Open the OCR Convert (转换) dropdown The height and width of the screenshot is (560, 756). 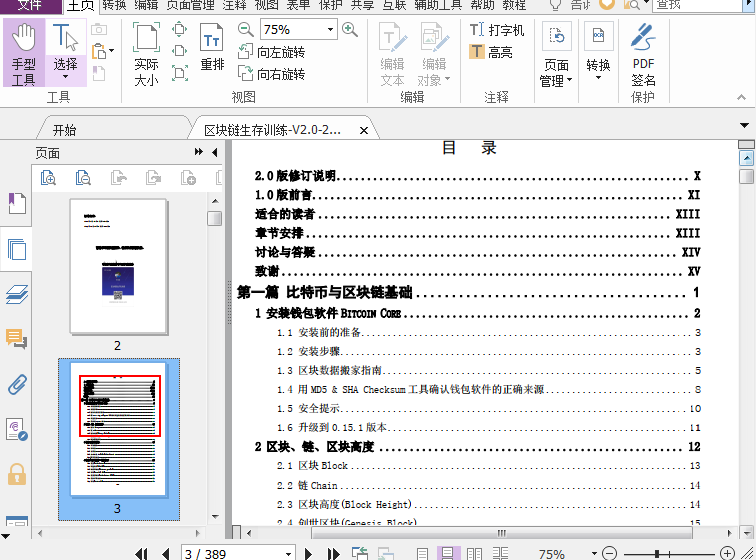click(x=598, y=51)
